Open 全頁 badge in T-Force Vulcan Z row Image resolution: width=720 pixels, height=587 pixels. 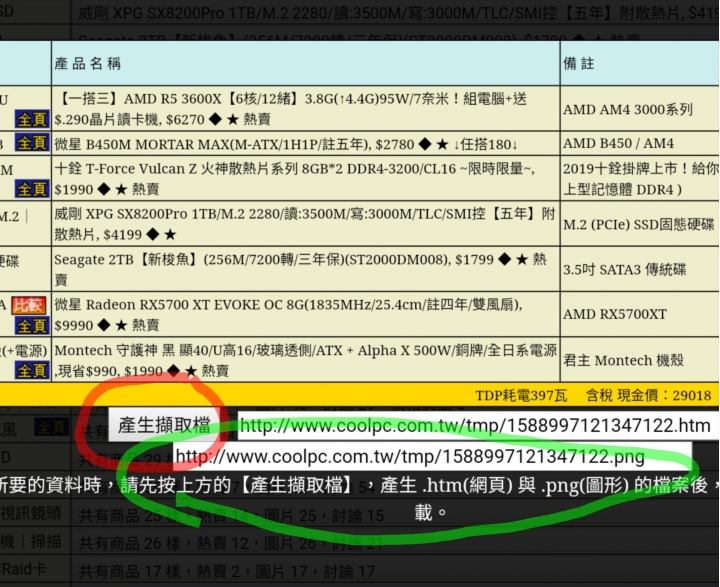32,189
